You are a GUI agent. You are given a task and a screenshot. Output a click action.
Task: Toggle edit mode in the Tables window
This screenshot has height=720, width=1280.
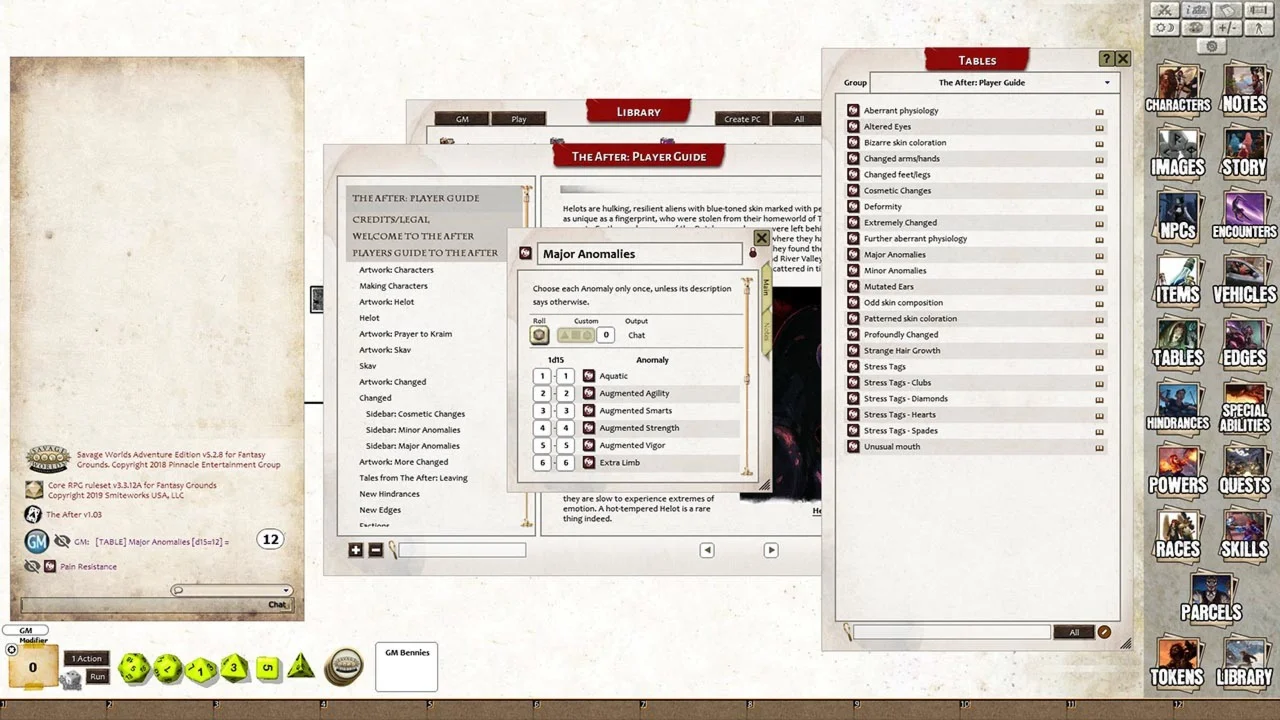coord(1104,632)
